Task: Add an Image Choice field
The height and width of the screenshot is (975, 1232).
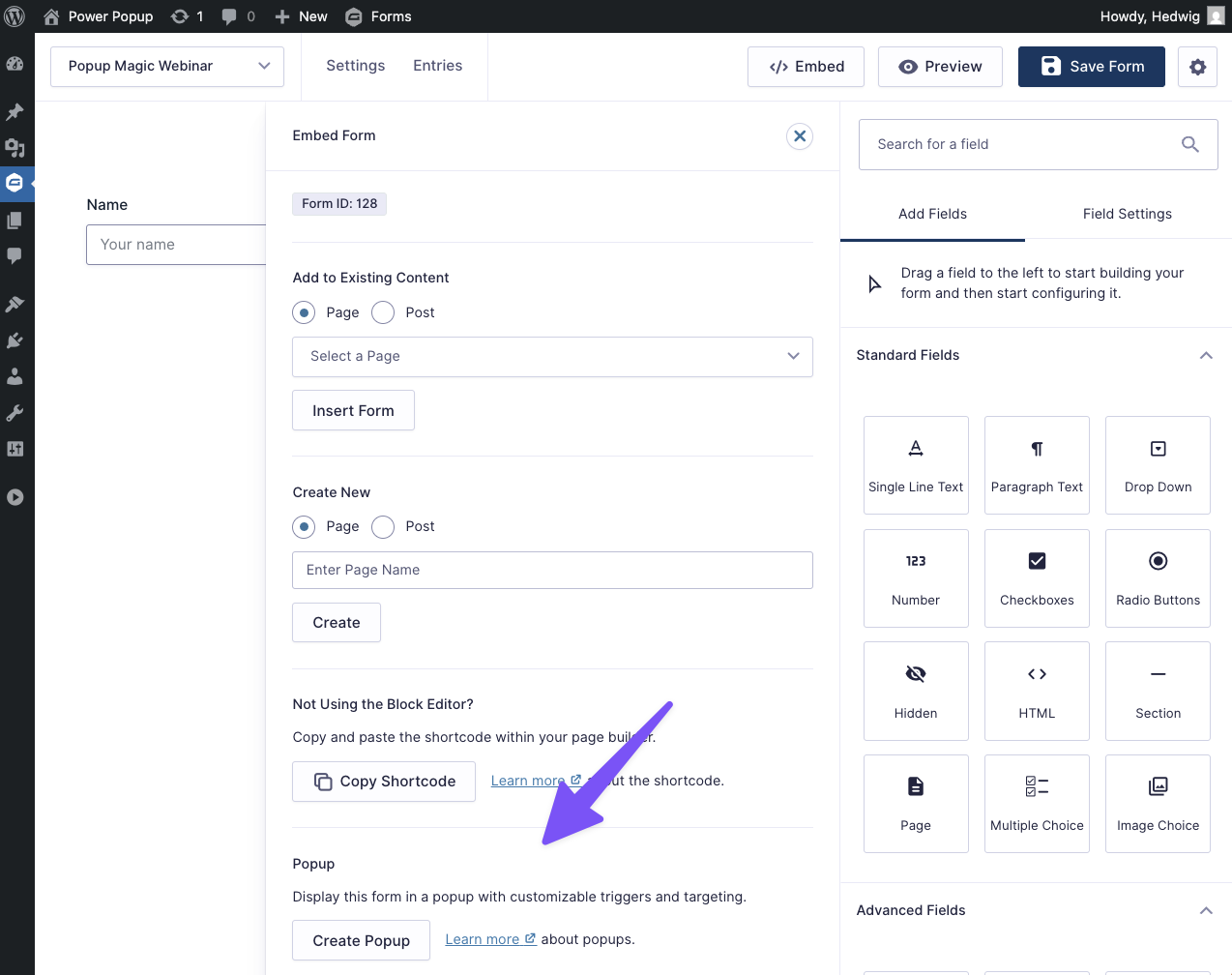Action: tap(1158, 804)
